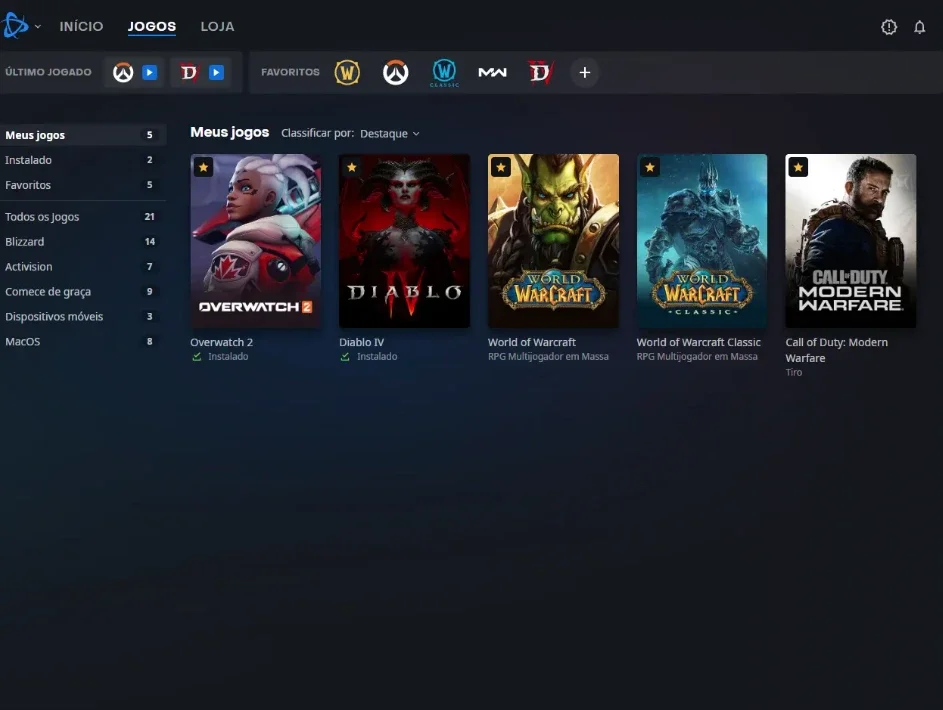Filter by Favoritos in sidebar
Image resolution: width=943 pixels, height=710 pixels.
click(82, 185)
